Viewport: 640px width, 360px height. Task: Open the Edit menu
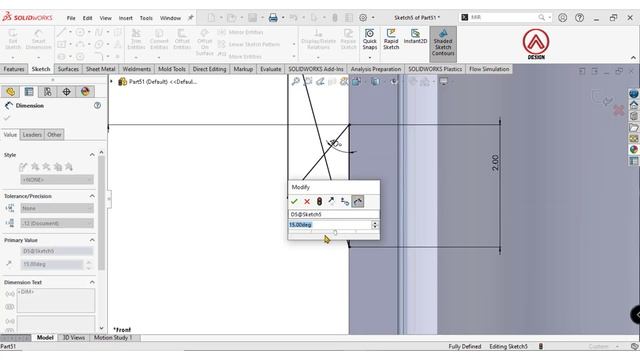87,18
